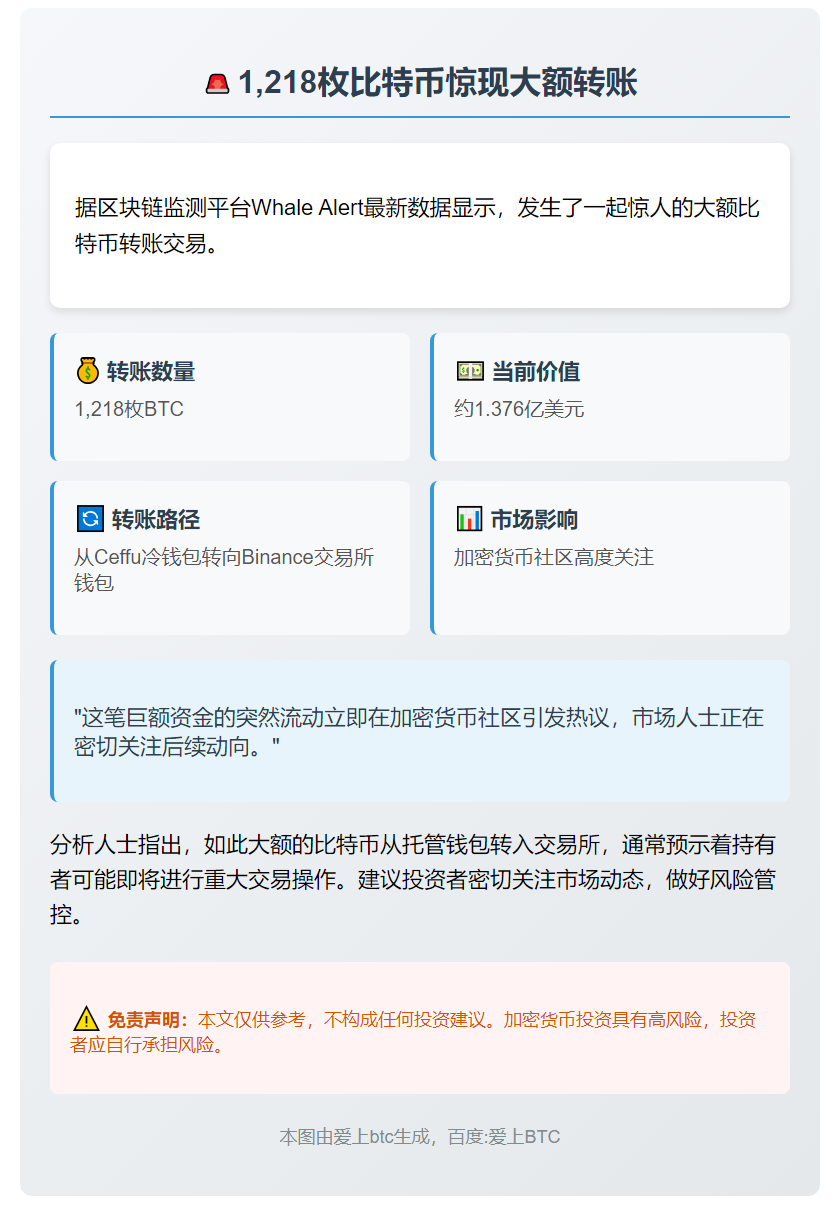Viewport: 840px width, 1228px height.
Task: Select the 市场影响 card heading
Action: 534,519
